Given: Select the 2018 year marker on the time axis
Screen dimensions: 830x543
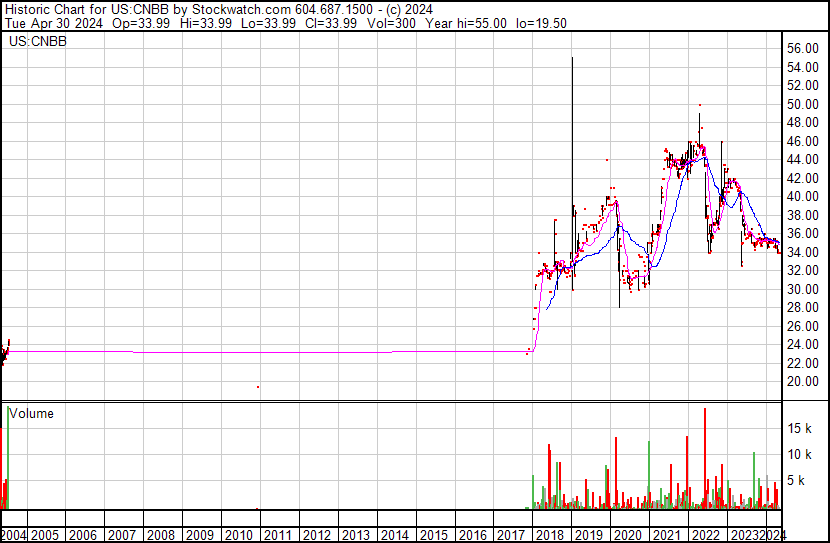Looking at the screenshot, I should pyautogui.click(x=550, y=535).
